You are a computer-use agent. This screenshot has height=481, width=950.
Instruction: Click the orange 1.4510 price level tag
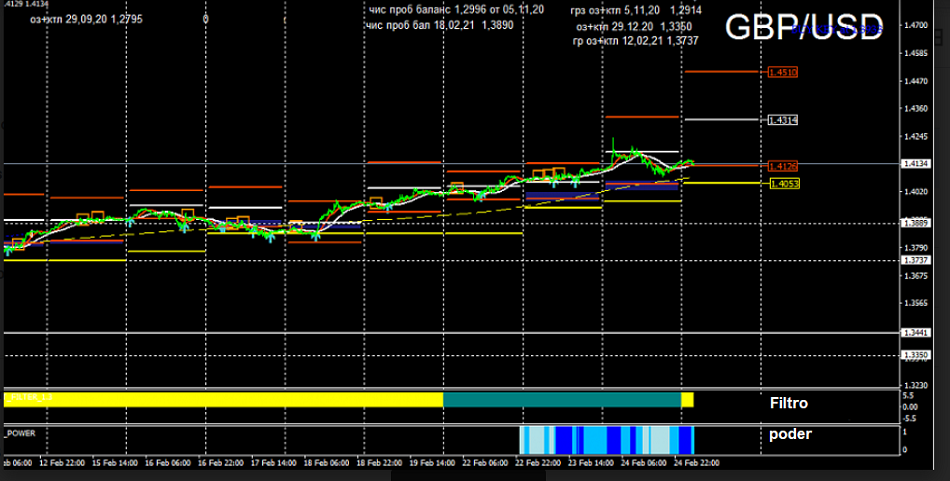(782, 72)
